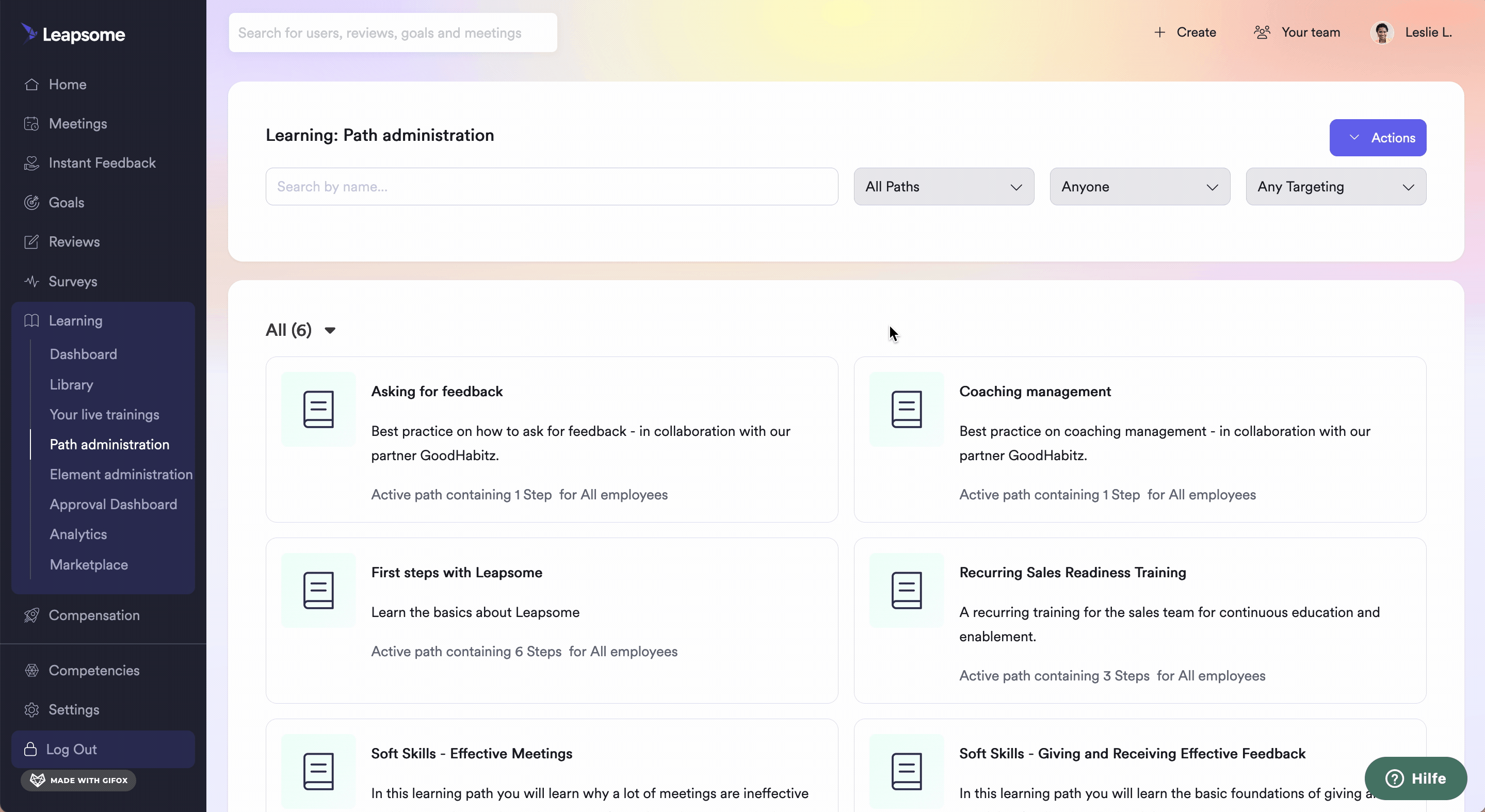Click the Surveys waveform icon
This screenshot has width=1485, height=812.
click(x=31, y=281)
